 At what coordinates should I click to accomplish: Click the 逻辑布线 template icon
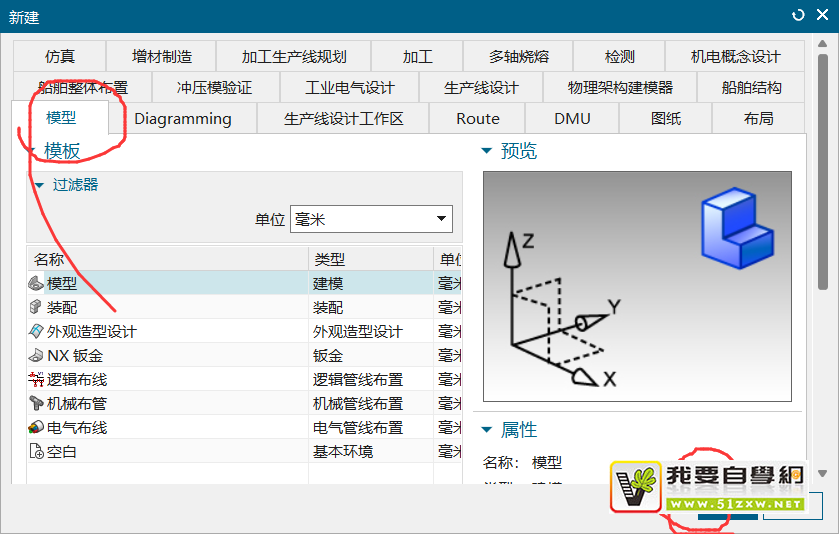pyautogui.click(x=36, y=379)
